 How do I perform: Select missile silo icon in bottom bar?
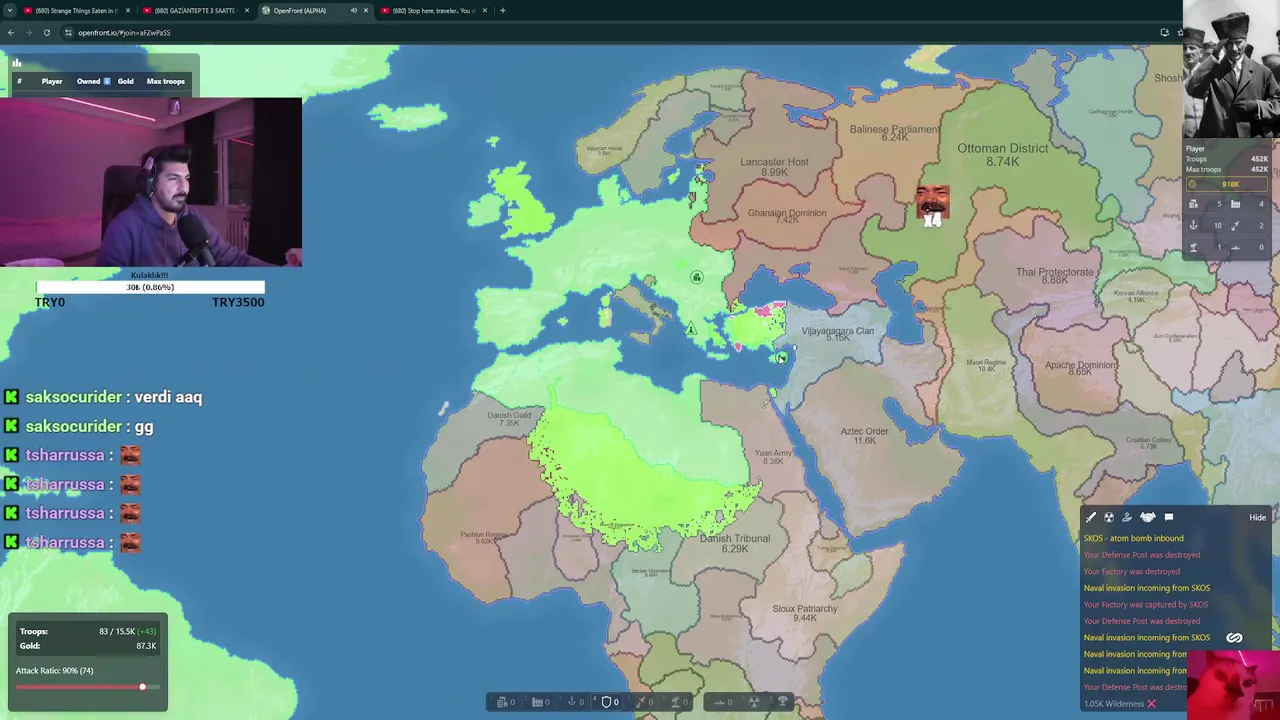[640, 702]
